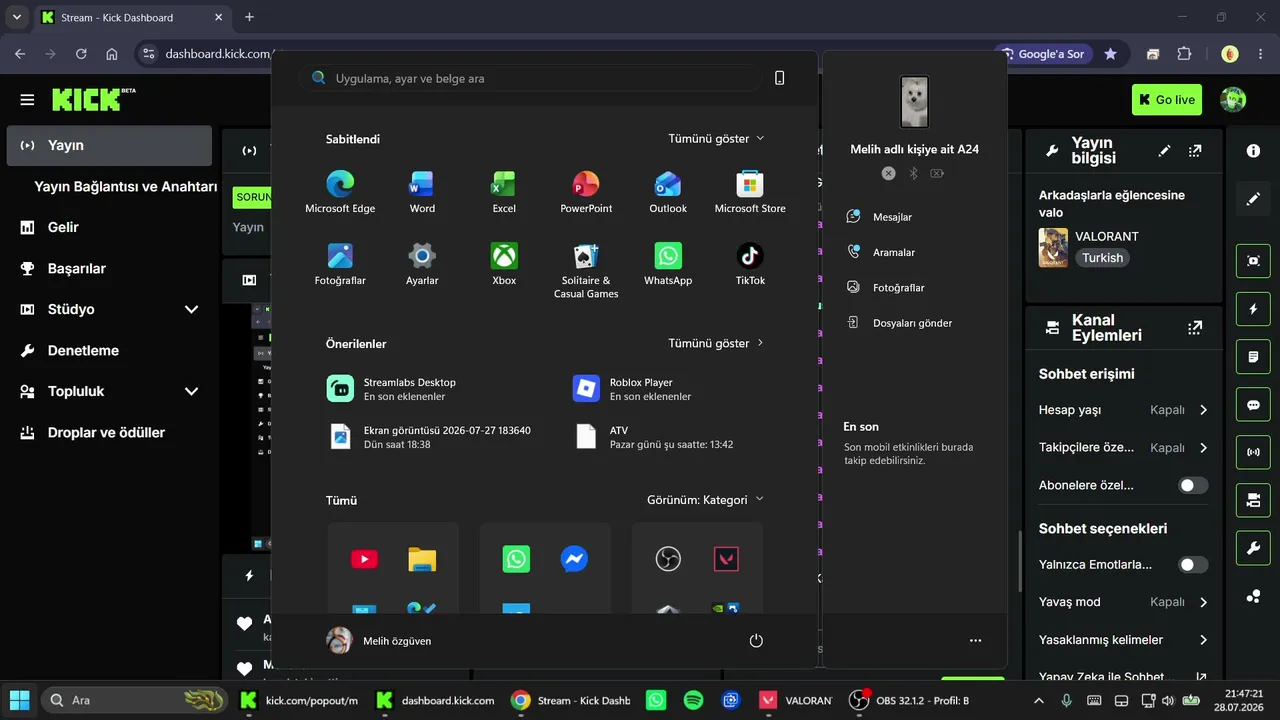The width and height of the screenshot is (1280, 720).
Task: Open the Takipçilere özel setting
Action: point(1124,448)
